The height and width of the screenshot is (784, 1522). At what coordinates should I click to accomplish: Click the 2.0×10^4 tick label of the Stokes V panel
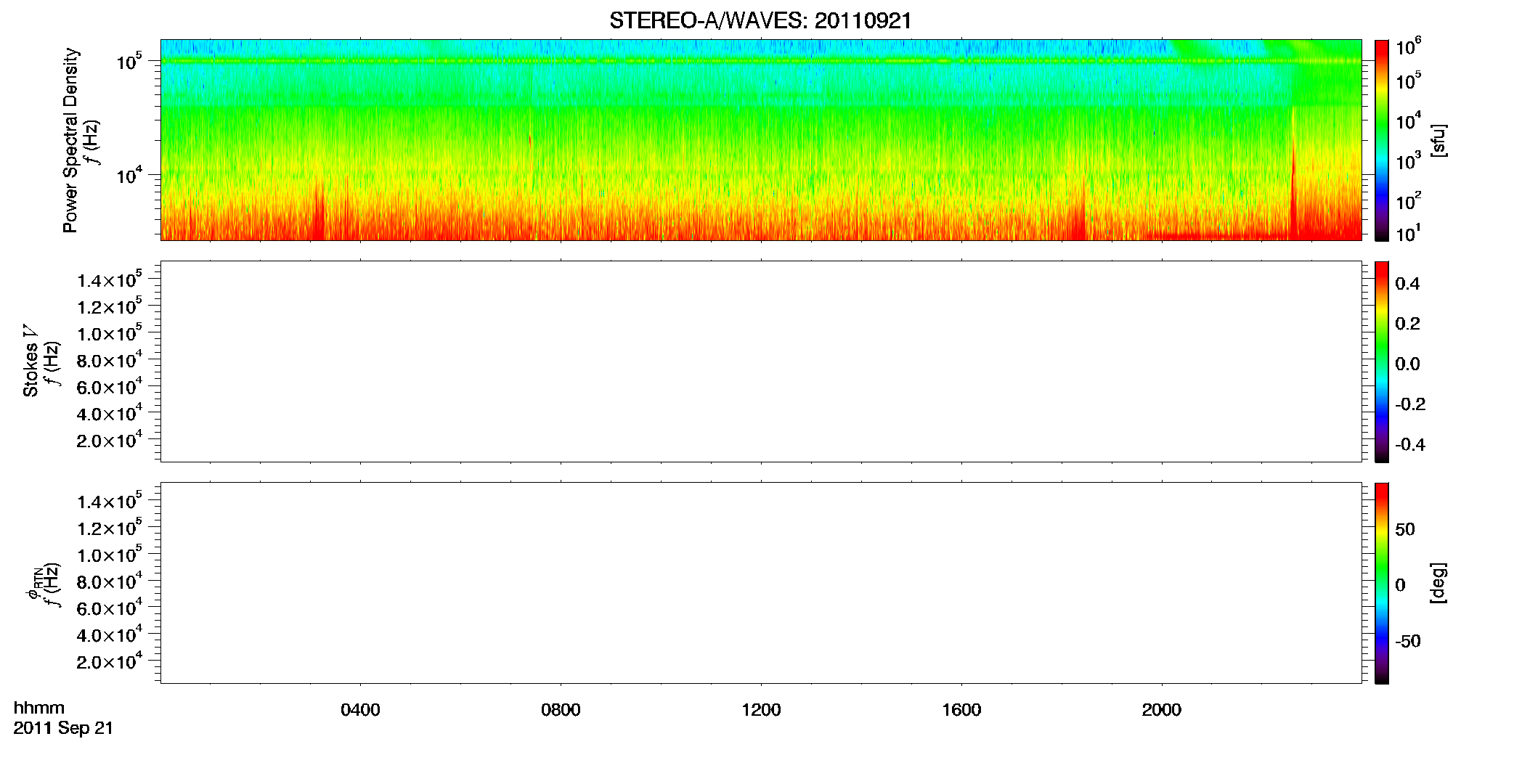110,440
